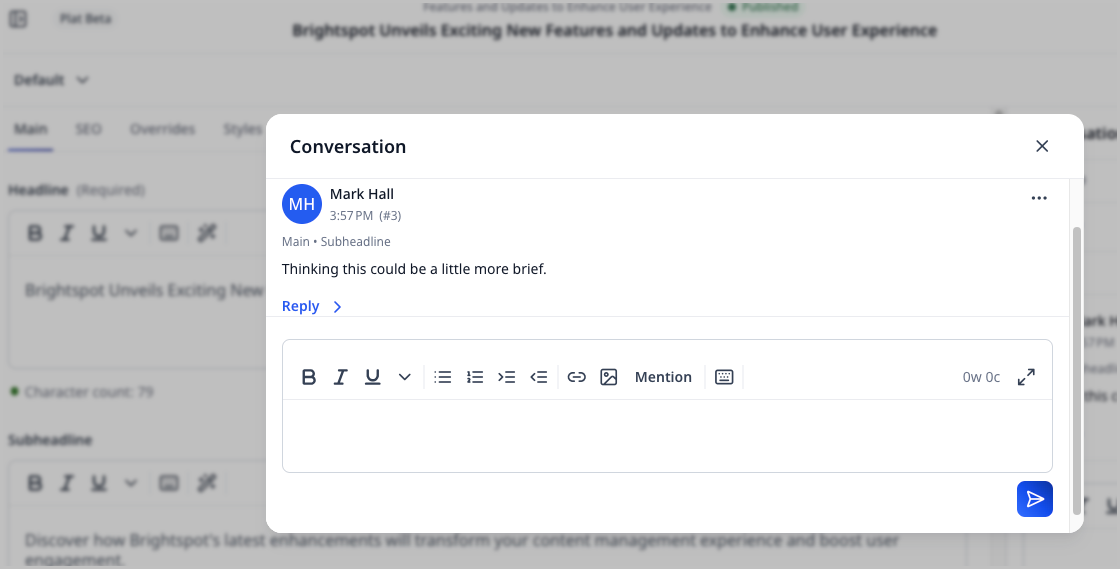This screenshot has width=1120, height=569.
Task: Click keyboard icon in Headline toolbar
Action: point(169,233)
